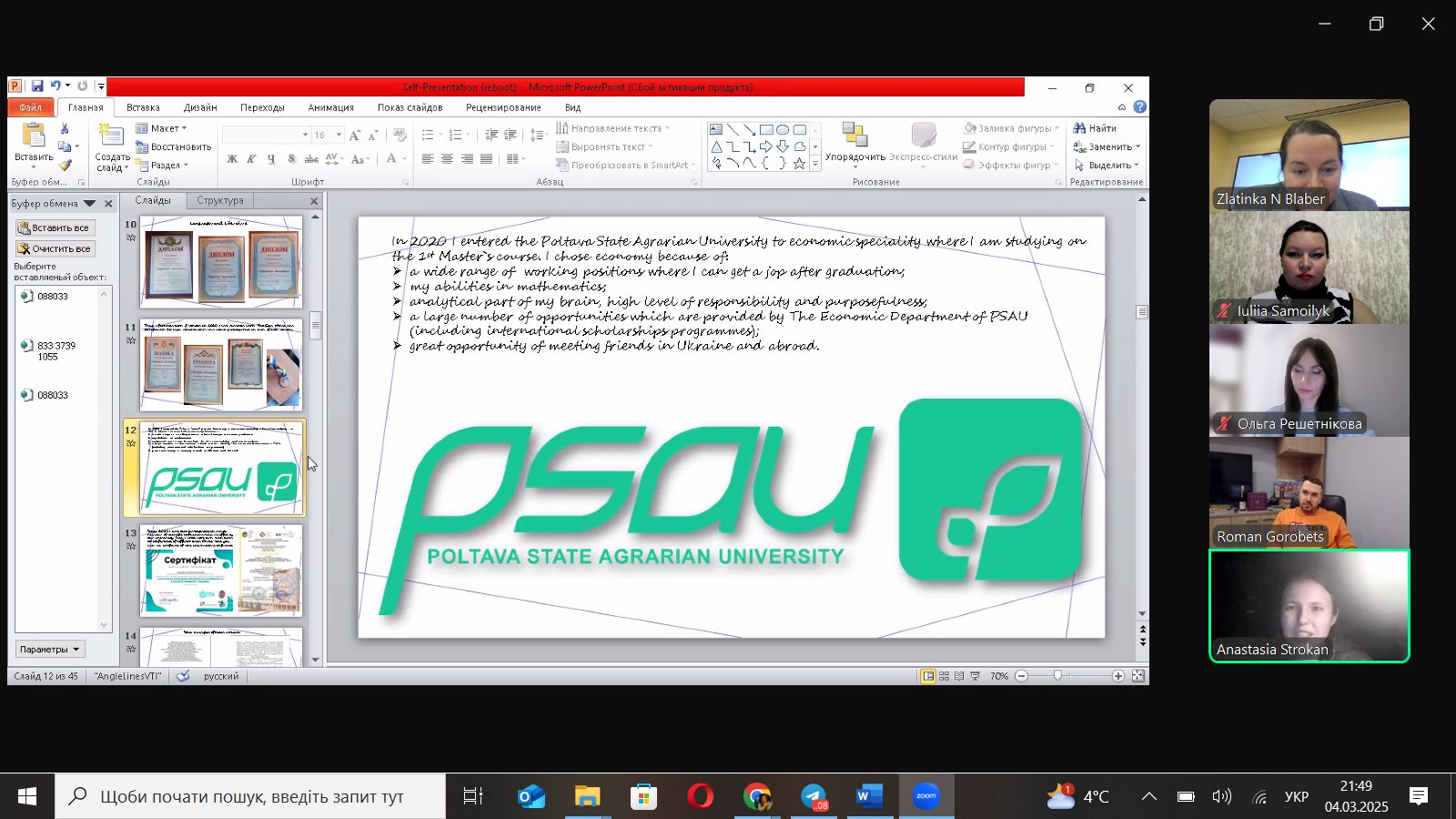Open the Макет layout dropdown
This screenshot has height=819, width=1456.
point(161,128)
